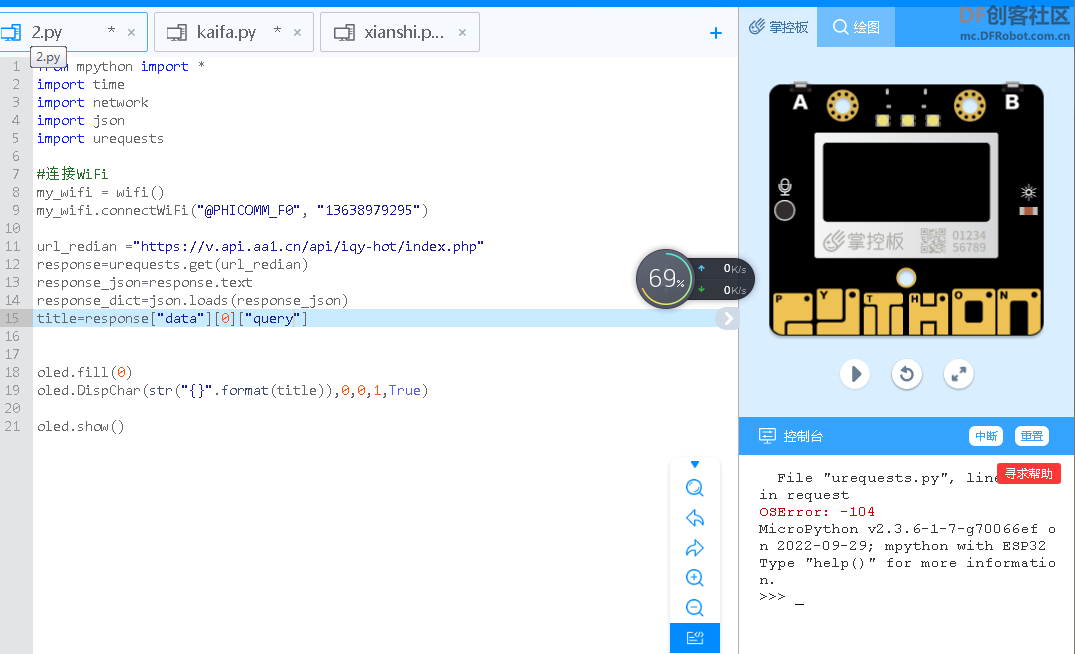Open the 掌控板 panel tab
This screenshot has width=1075, height=654.
coord(778,27)
